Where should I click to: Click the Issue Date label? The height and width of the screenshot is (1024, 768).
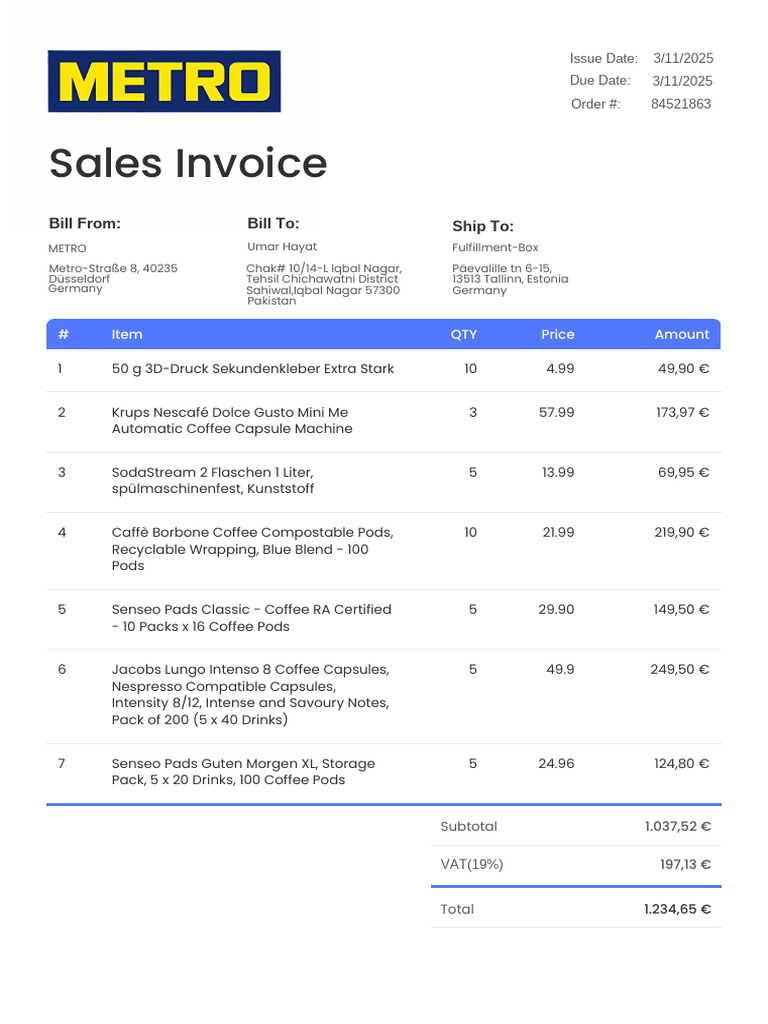603,58
